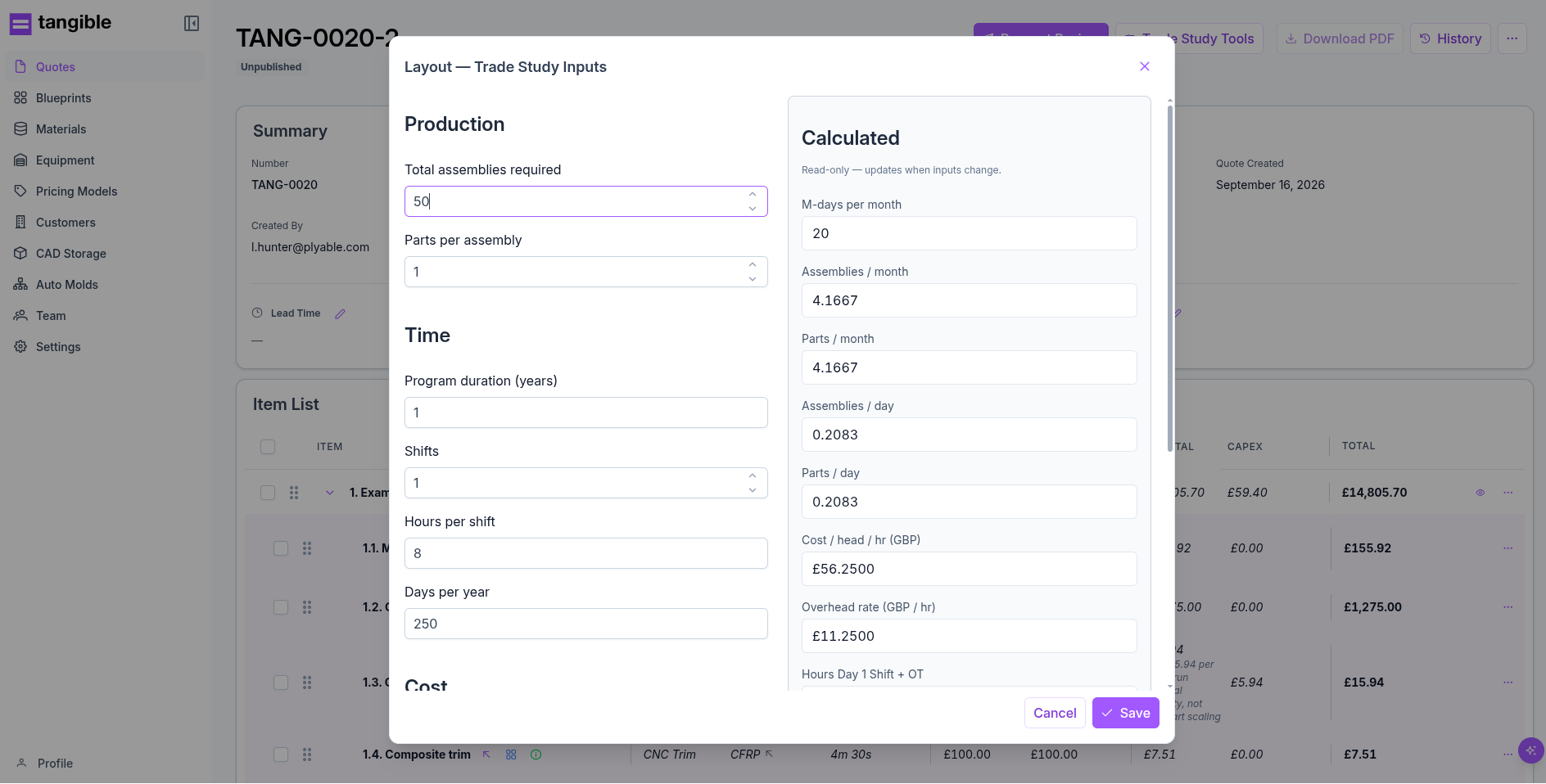Click the AI assistant sparkle icon

click(1530, 750)
